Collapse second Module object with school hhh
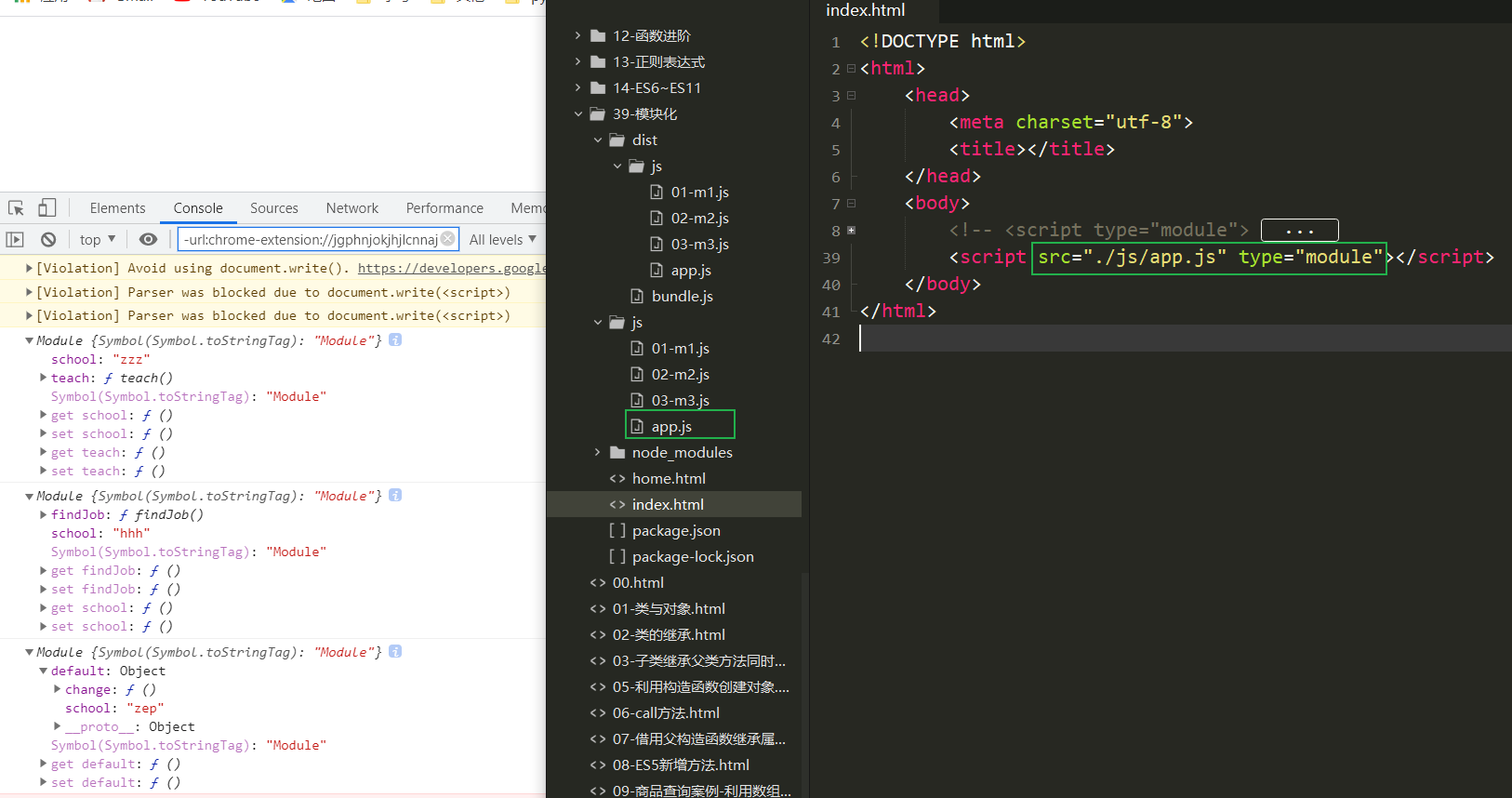Screen dimensions: 1512x798 pos(29,496)
